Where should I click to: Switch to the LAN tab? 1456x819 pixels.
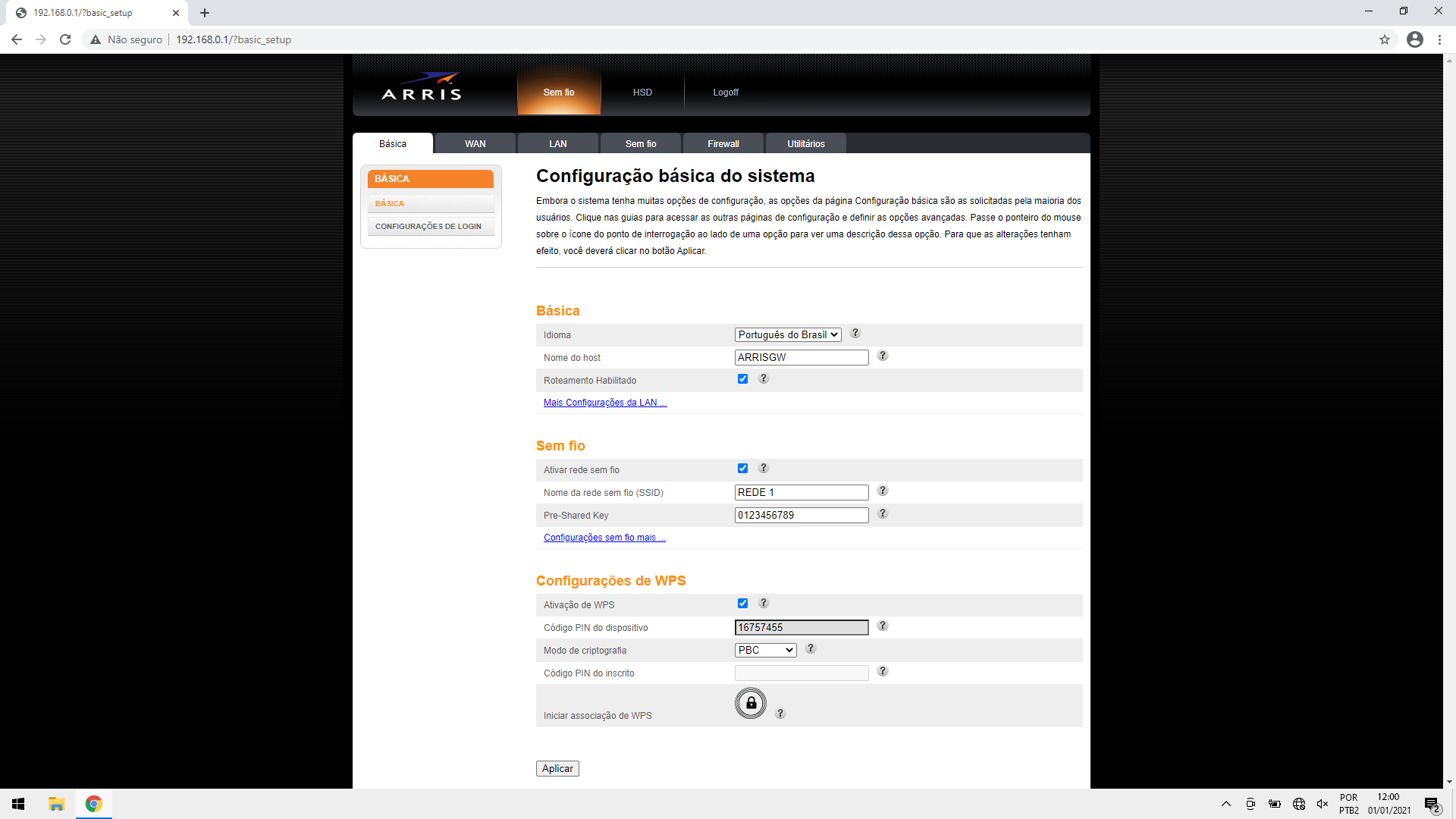point(558,143)
